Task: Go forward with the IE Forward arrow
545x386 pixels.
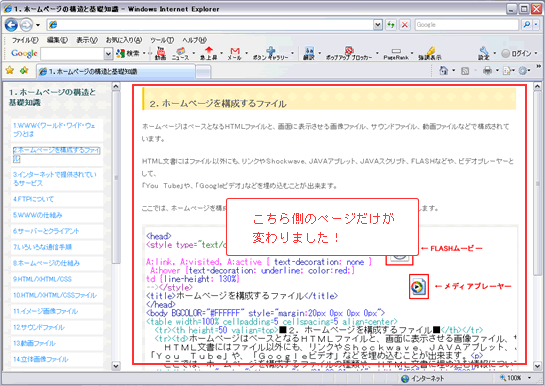Action: tap(26, 25)
